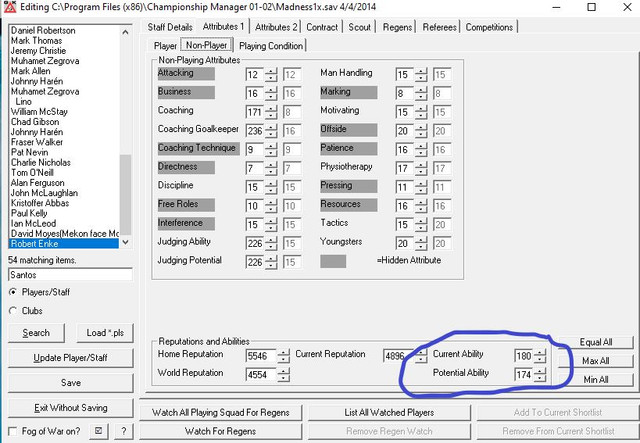Select the Clubs radio button

coord(13,311)
